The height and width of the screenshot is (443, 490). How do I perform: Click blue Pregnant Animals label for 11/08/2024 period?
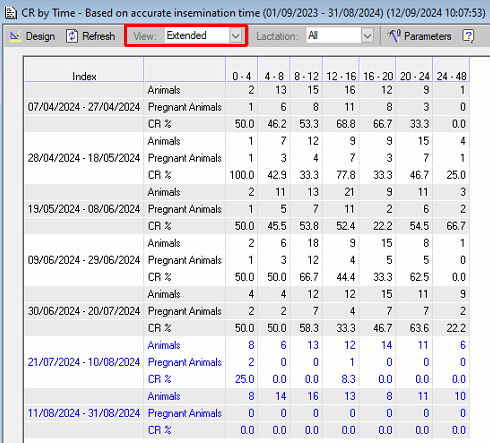tap(185, 413)
